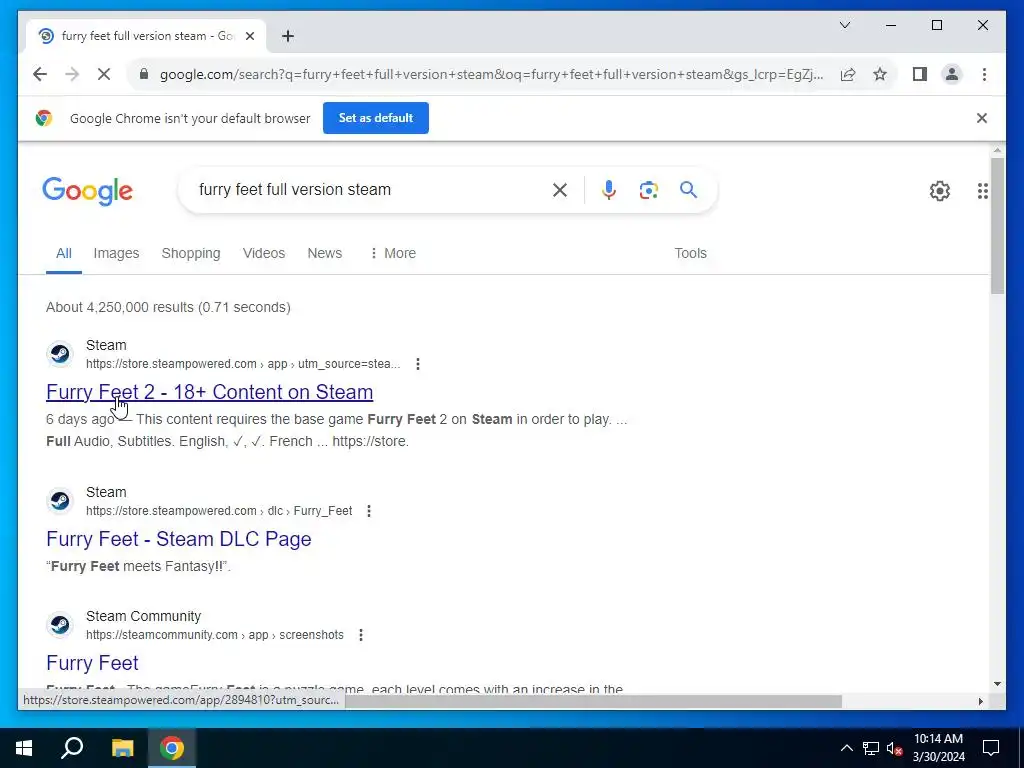Viewport: 1024px width, 768px height.
Task: Open Furry Feet 2 - 18+ Content on Steam link
Action: tap(210, 392)
